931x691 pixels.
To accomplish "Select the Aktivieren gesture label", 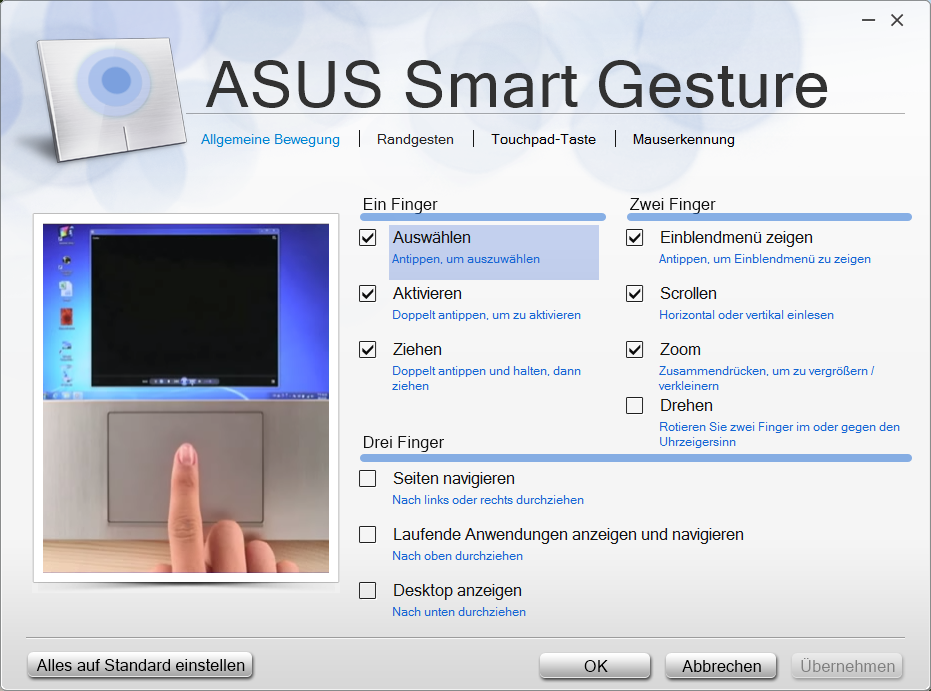I will click(x=428, y=293).
